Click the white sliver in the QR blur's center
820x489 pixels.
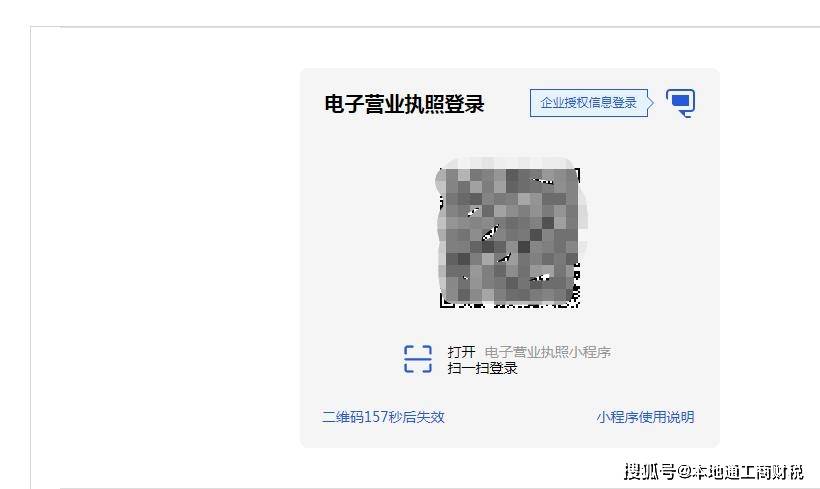coord(490,232)
